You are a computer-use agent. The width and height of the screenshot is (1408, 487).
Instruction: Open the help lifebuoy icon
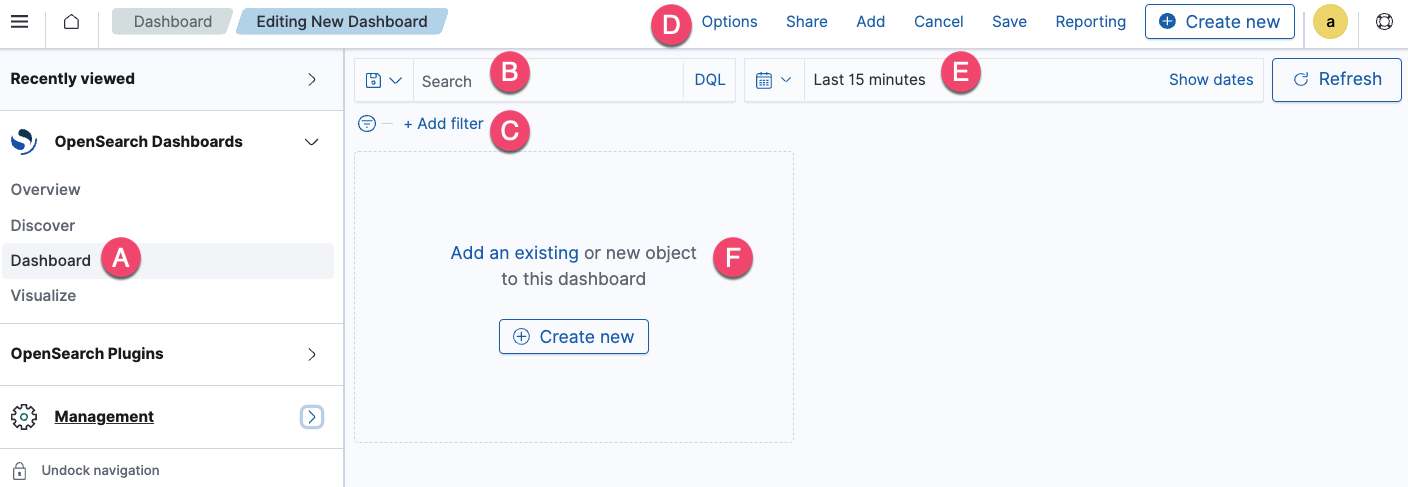[1384, 22]
